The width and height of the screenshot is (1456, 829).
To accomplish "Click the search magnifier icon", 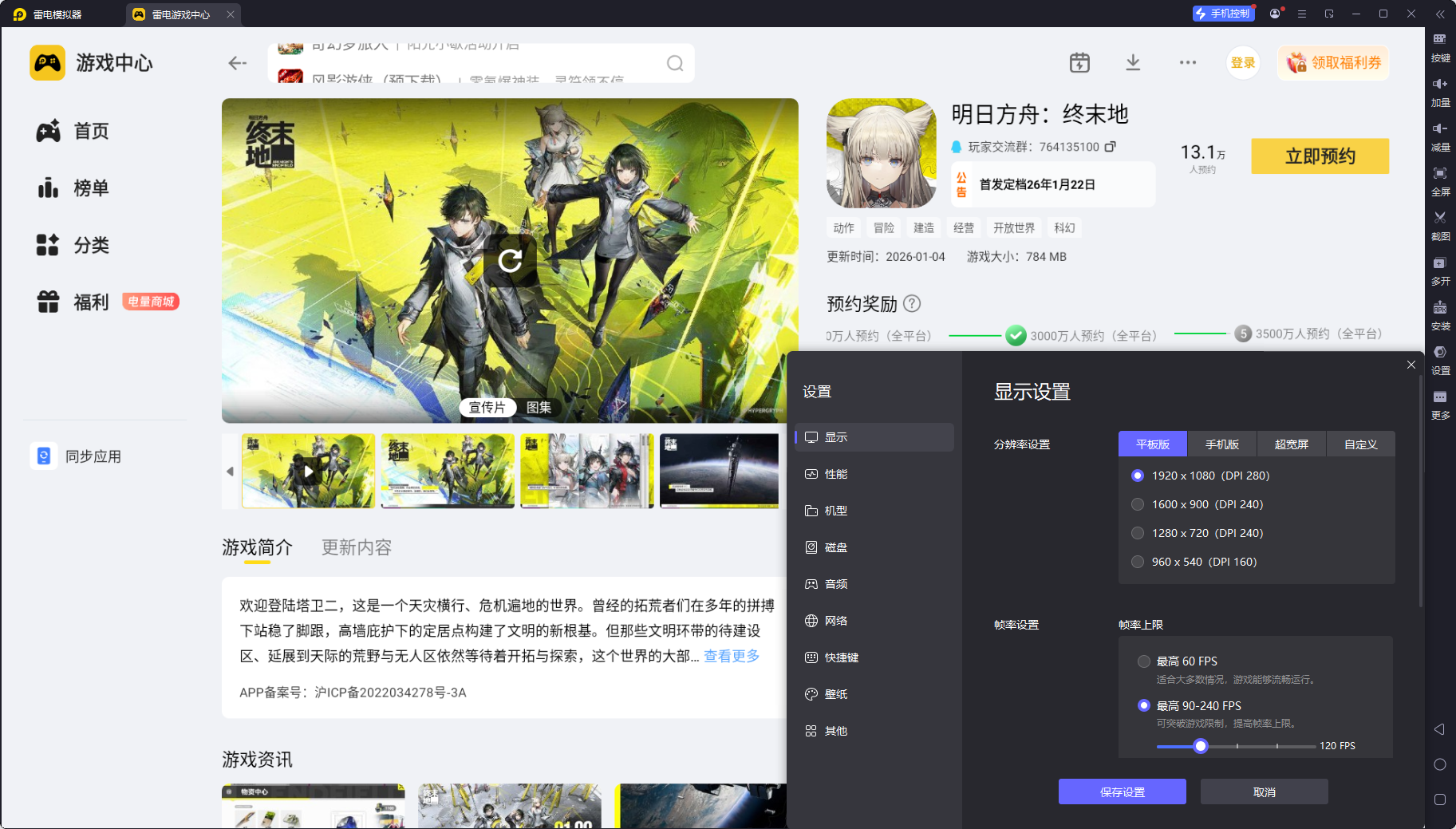I will (x=675, y=64).
